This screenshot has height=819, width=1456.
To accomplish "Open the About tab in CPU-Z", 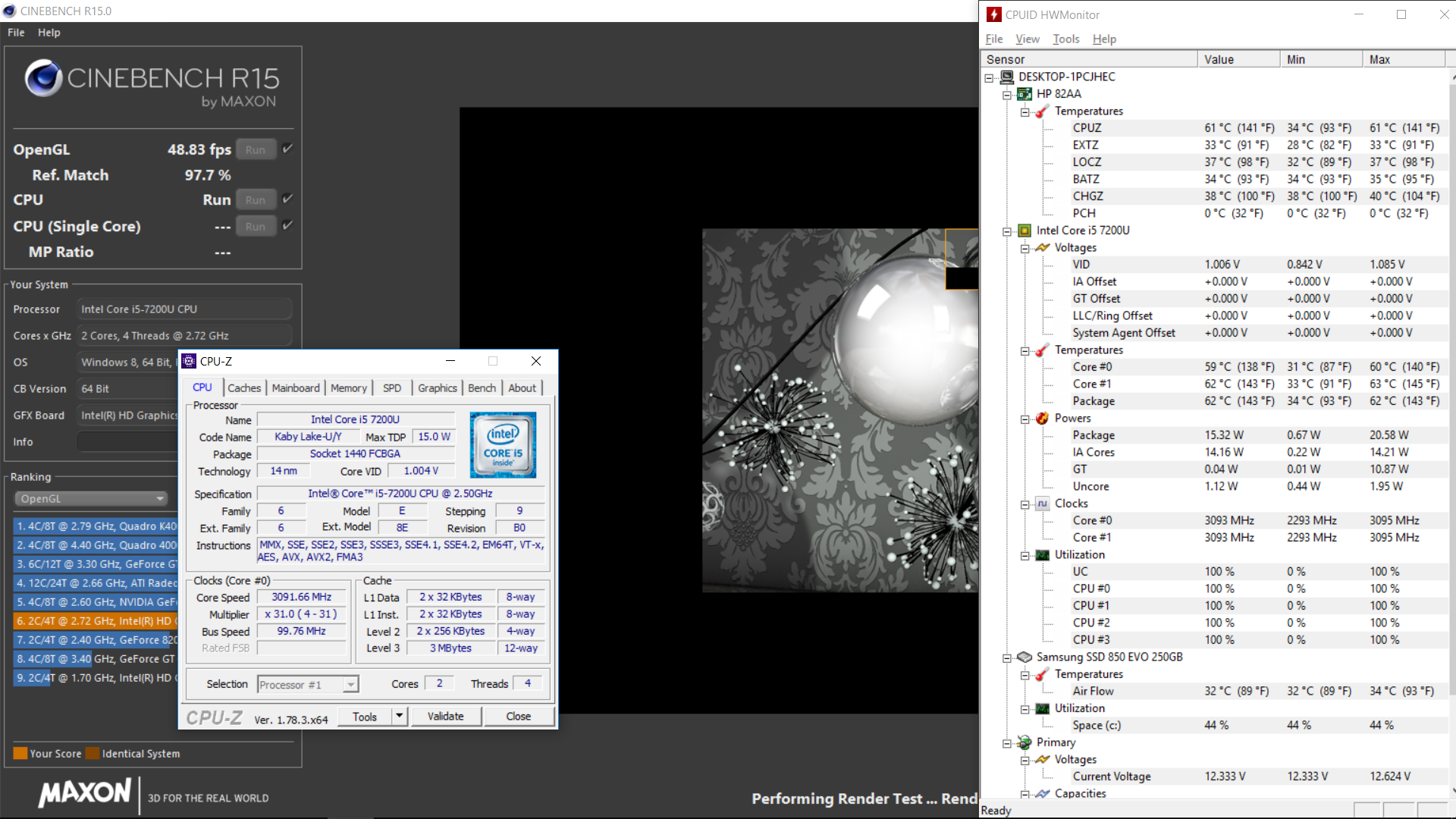I will 522,388.
